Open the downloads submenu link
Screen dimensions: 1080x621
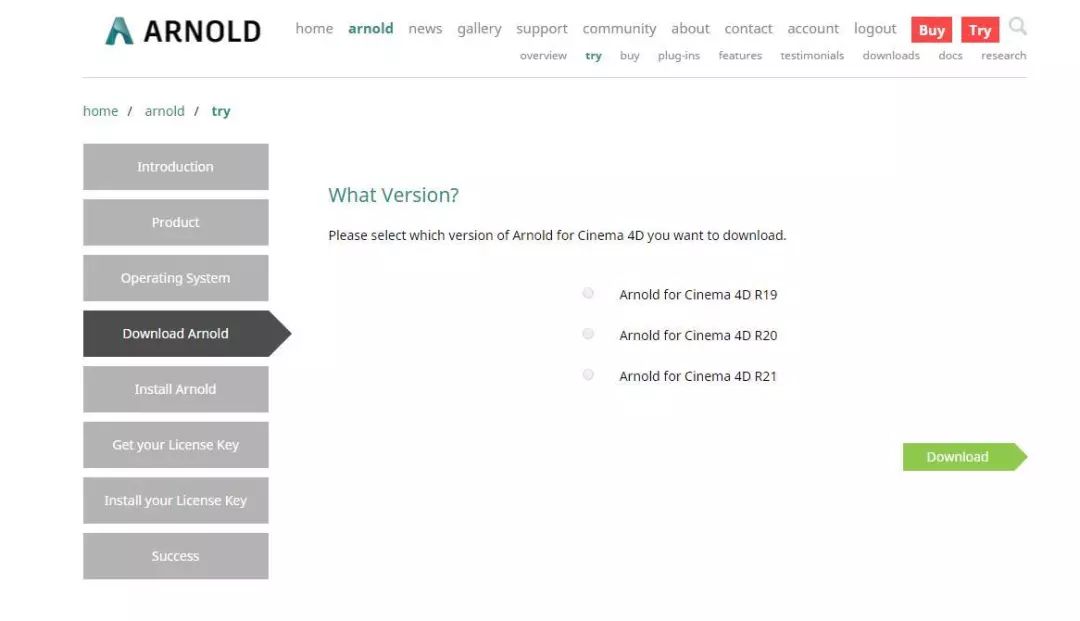[891, 56]
